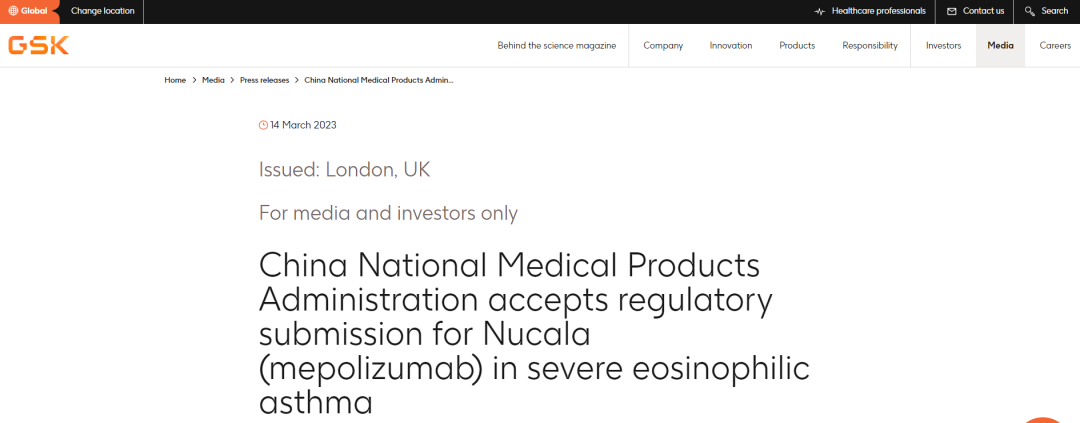Click the GSK logo
This screenshot has width=1080, height=423.
point(38,45)
